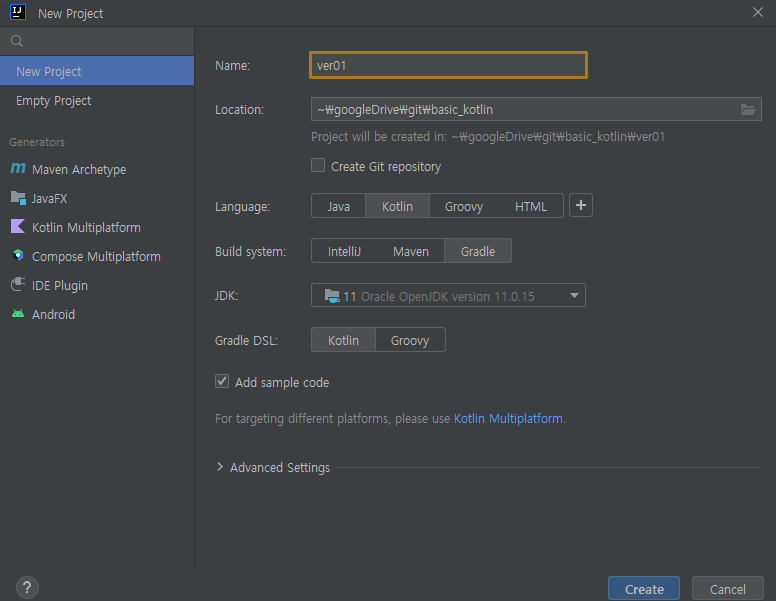Open help with the question mark button
776x601 pixels.
tap(27, 588)
